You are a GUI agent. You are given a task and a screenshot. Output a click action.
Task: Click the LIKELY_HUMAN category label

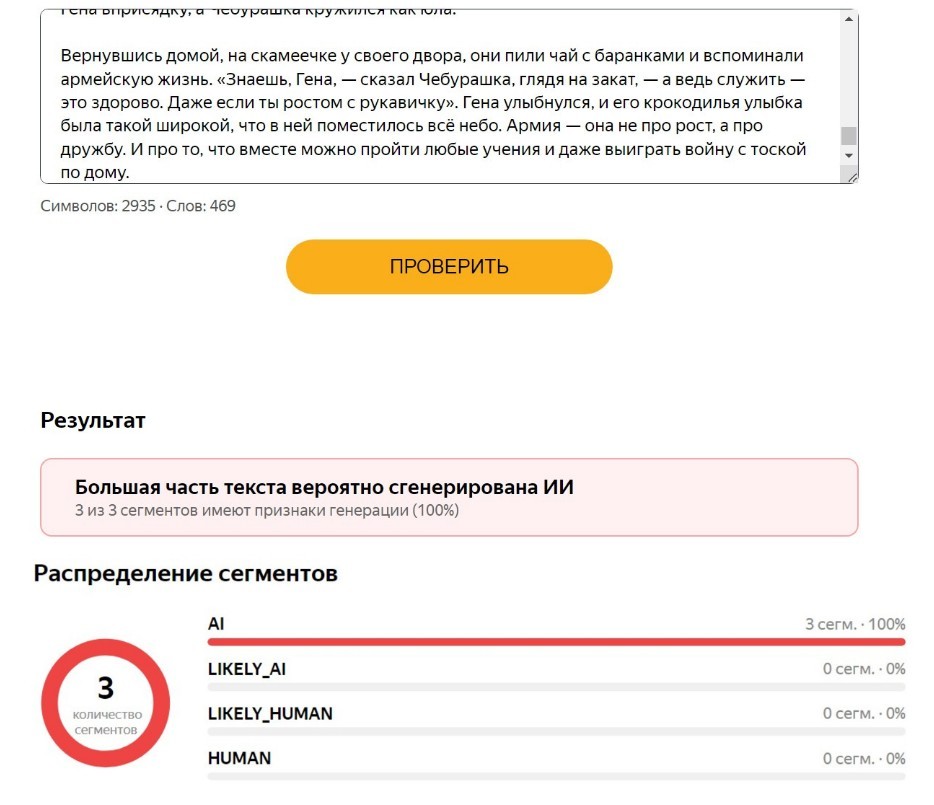pos(270,713)
